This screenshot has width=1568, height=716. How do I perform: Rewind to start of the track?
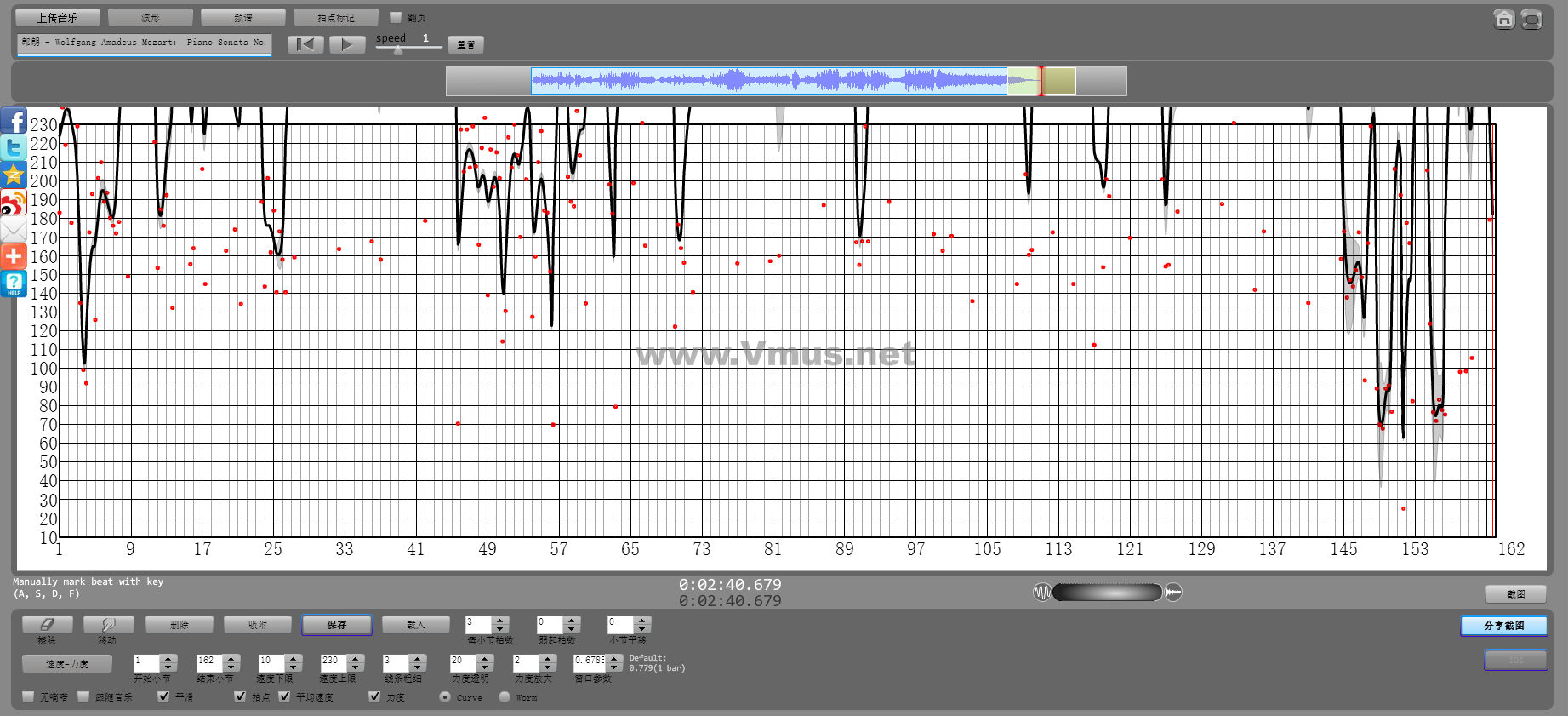tap(305, 45)
